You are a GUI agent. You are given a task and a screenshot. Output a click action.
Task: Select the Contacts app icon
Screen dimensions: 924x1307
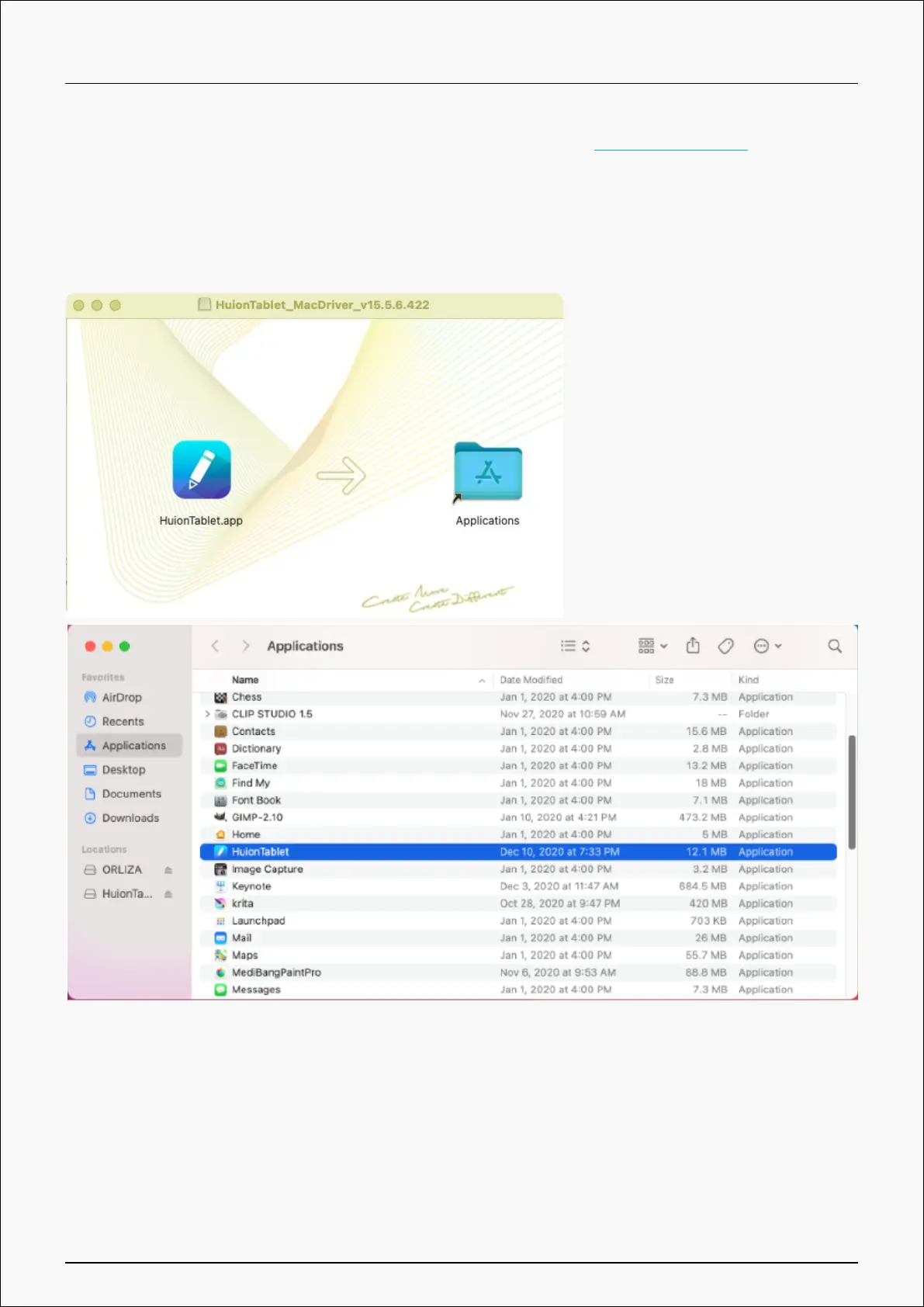click(220, 731)
